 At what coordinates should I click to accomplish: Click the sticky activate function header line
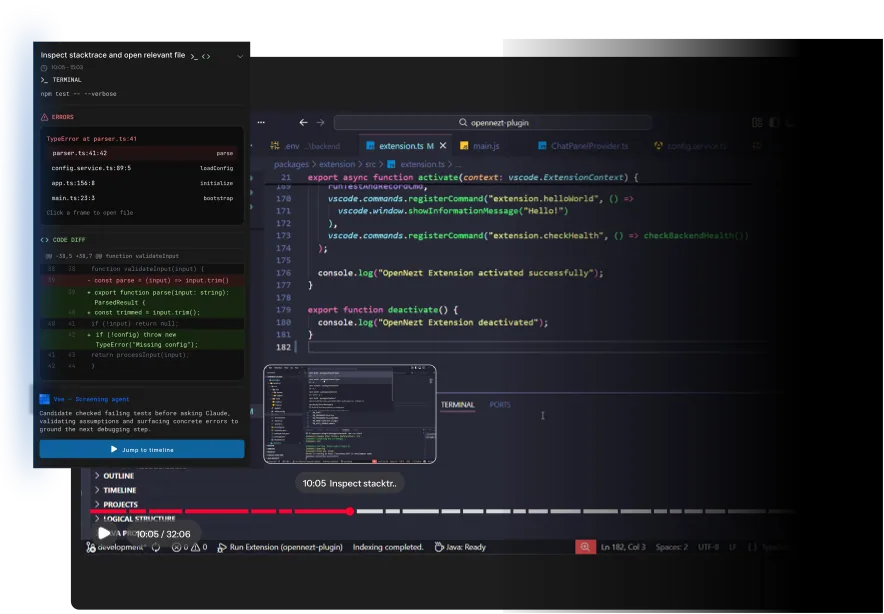click(472, 177)
